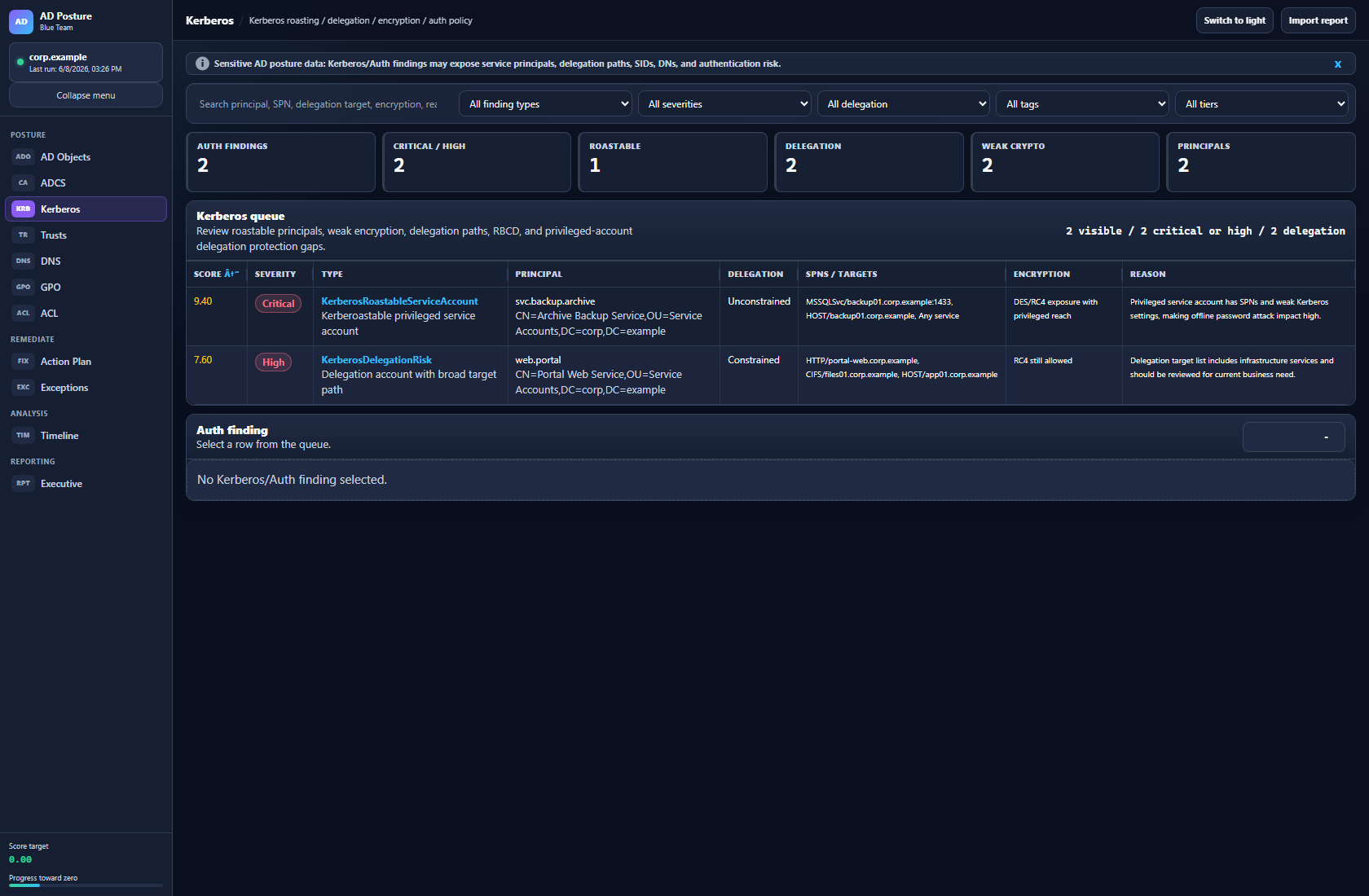The image size is (1369, 896).
Task: Click the AD Posture logo badge
Action: pyautogui.click(x=21, y=22)
